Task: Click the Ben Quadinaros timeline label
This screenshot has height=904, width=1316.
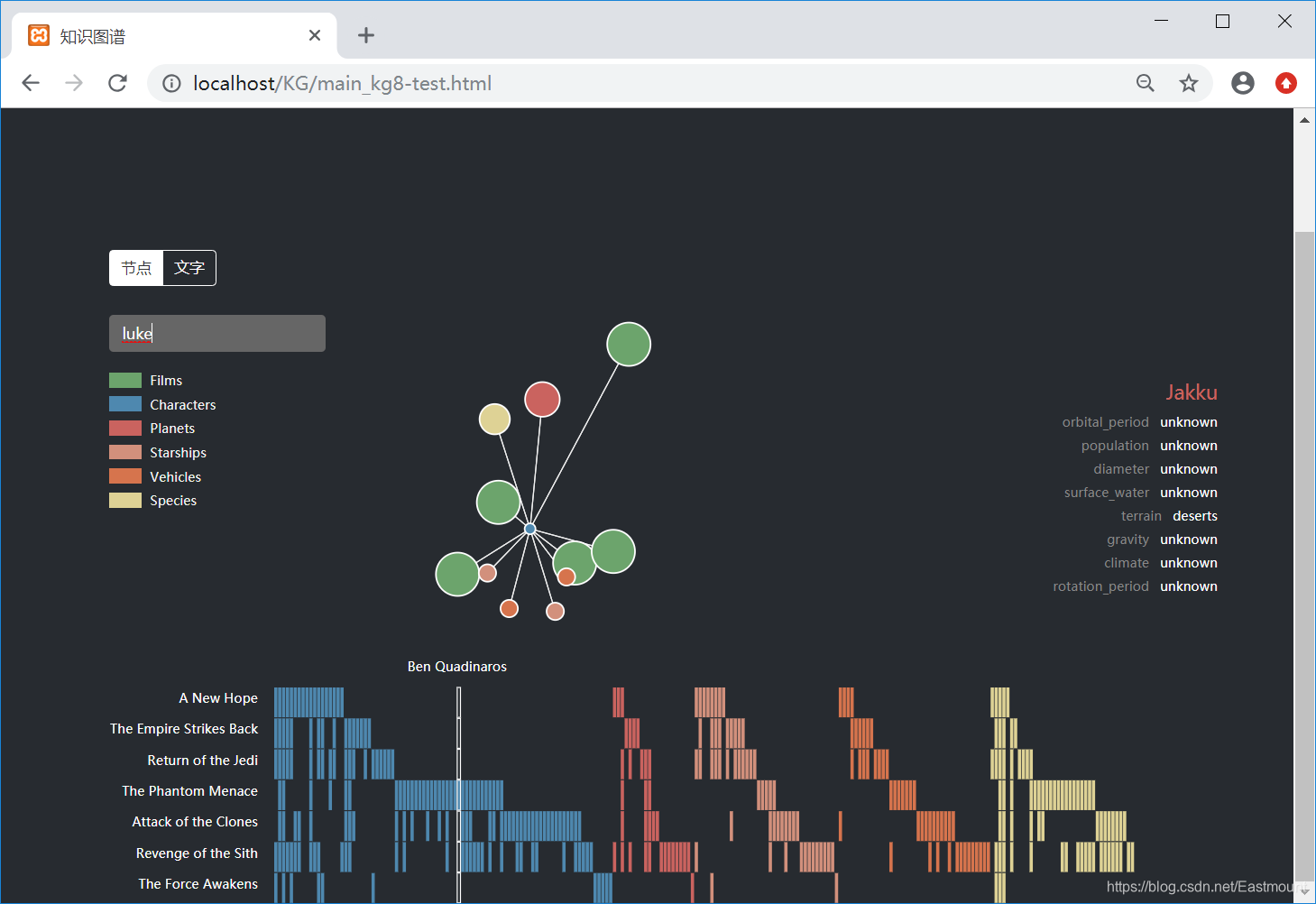Action: [x=457, y=667]
